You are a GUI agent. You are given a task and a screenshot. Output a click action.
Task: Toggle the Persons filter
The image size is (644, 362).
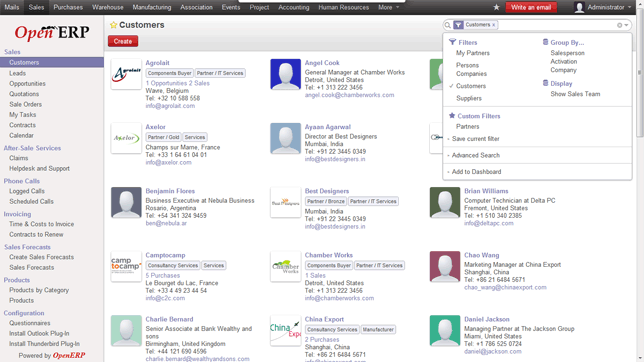pos(467,65)
